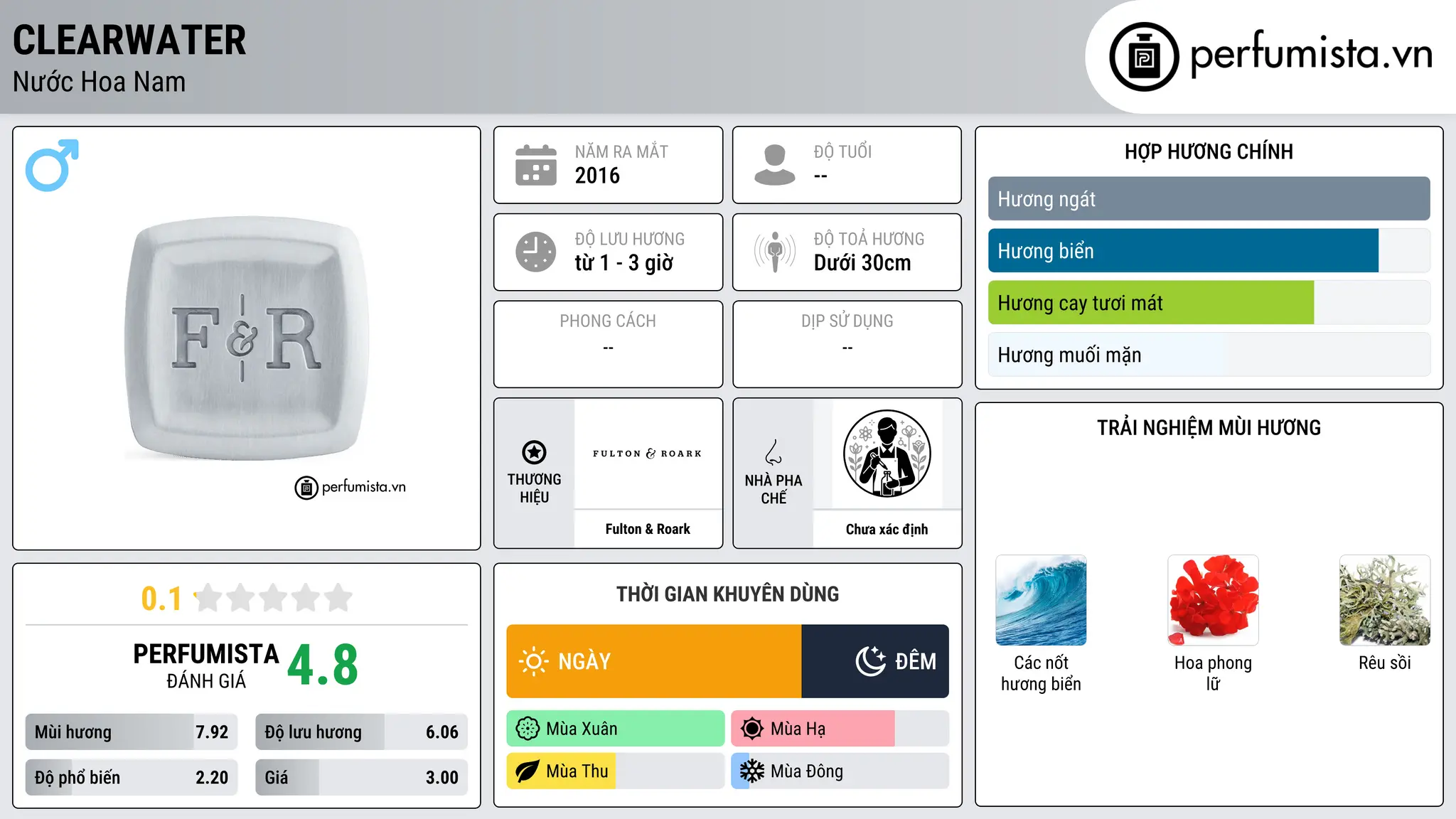The image size is (1456, 819).
Task: Click the blue male gender symbol
Action: click(x=52, y=165)
